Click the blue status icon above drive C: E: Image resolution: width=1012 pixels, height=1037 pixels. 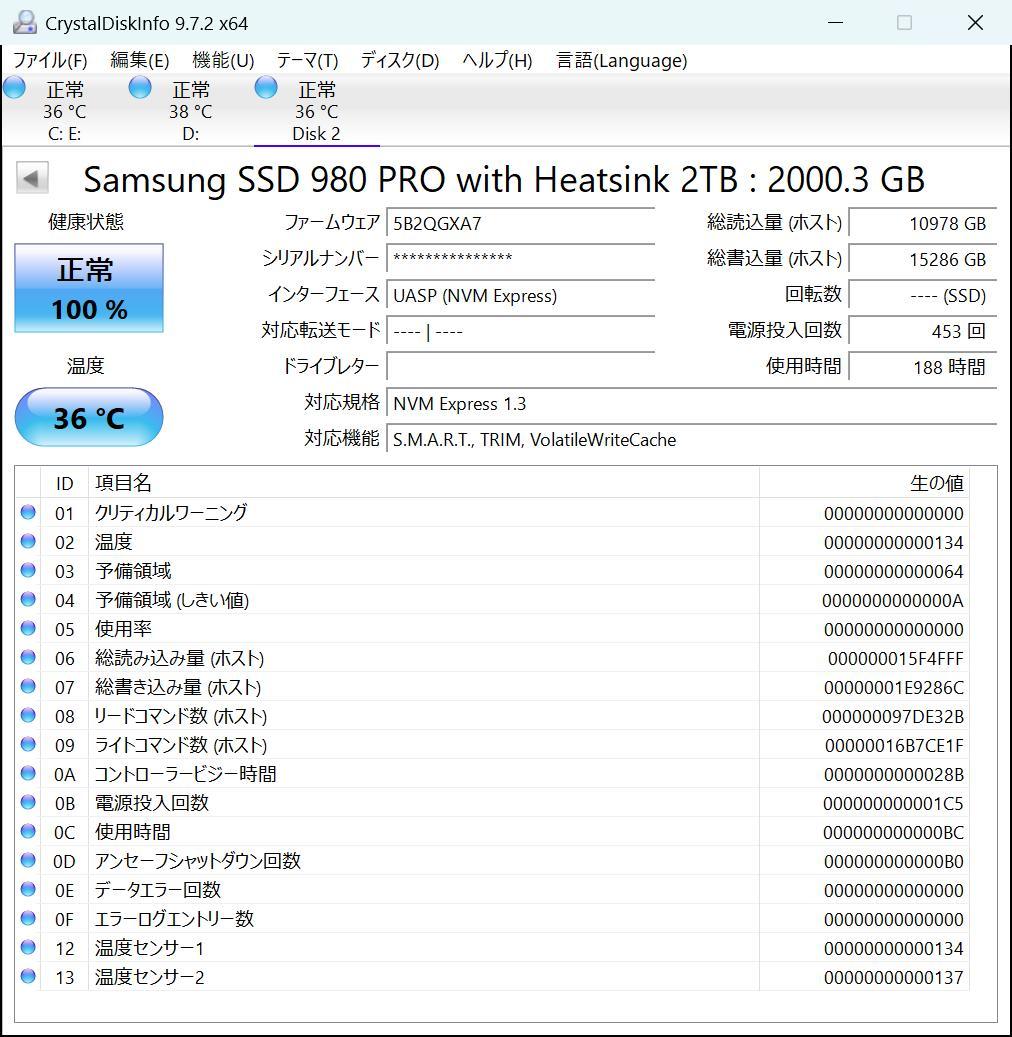click(14, 88)
